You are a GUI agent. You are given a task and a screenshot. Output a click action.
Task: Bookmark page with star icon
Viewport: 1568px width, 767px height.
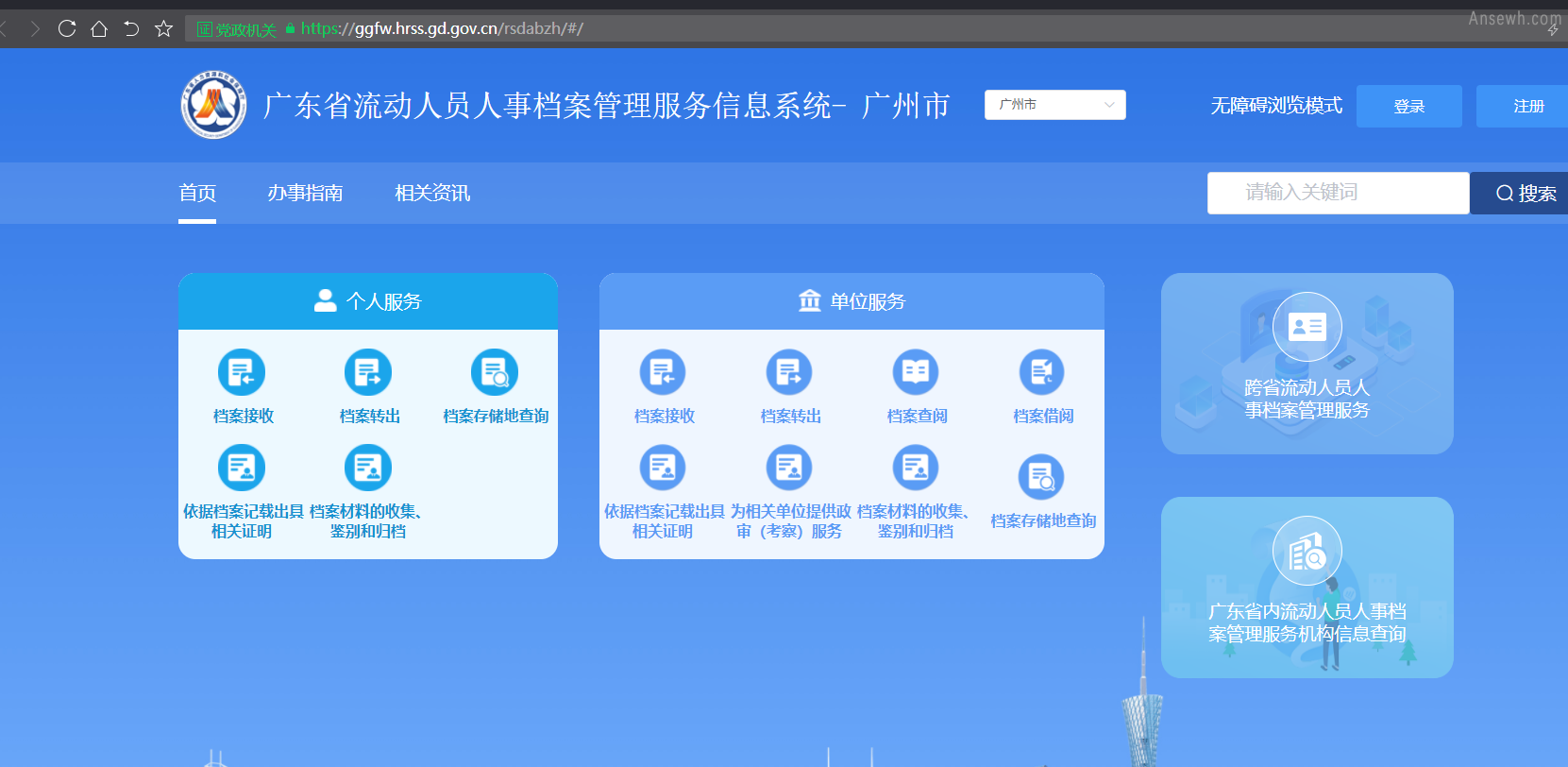tap(163, 28)
